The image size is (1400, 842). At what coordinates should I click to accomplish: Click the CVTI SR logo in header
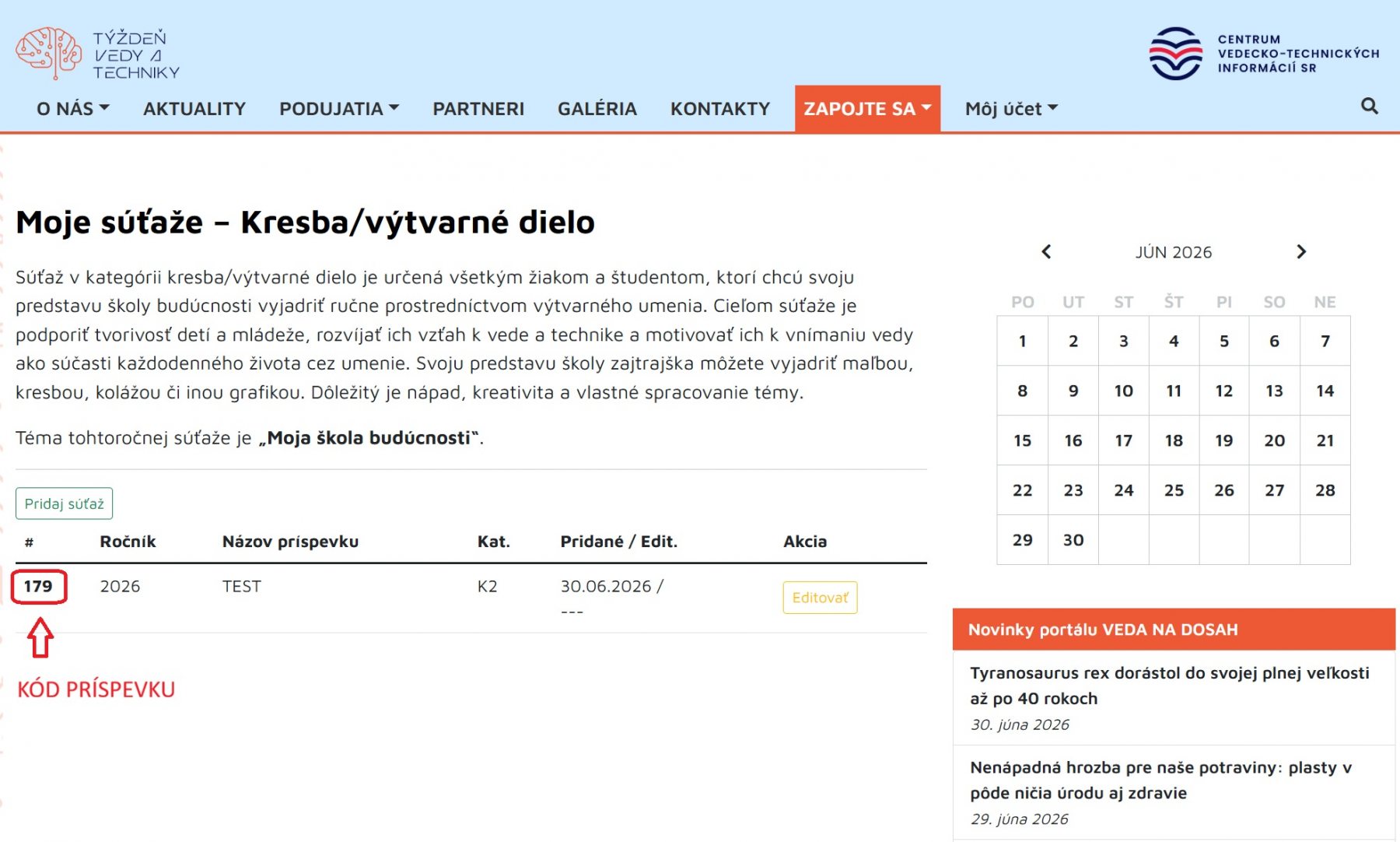tap(1264, 54)
